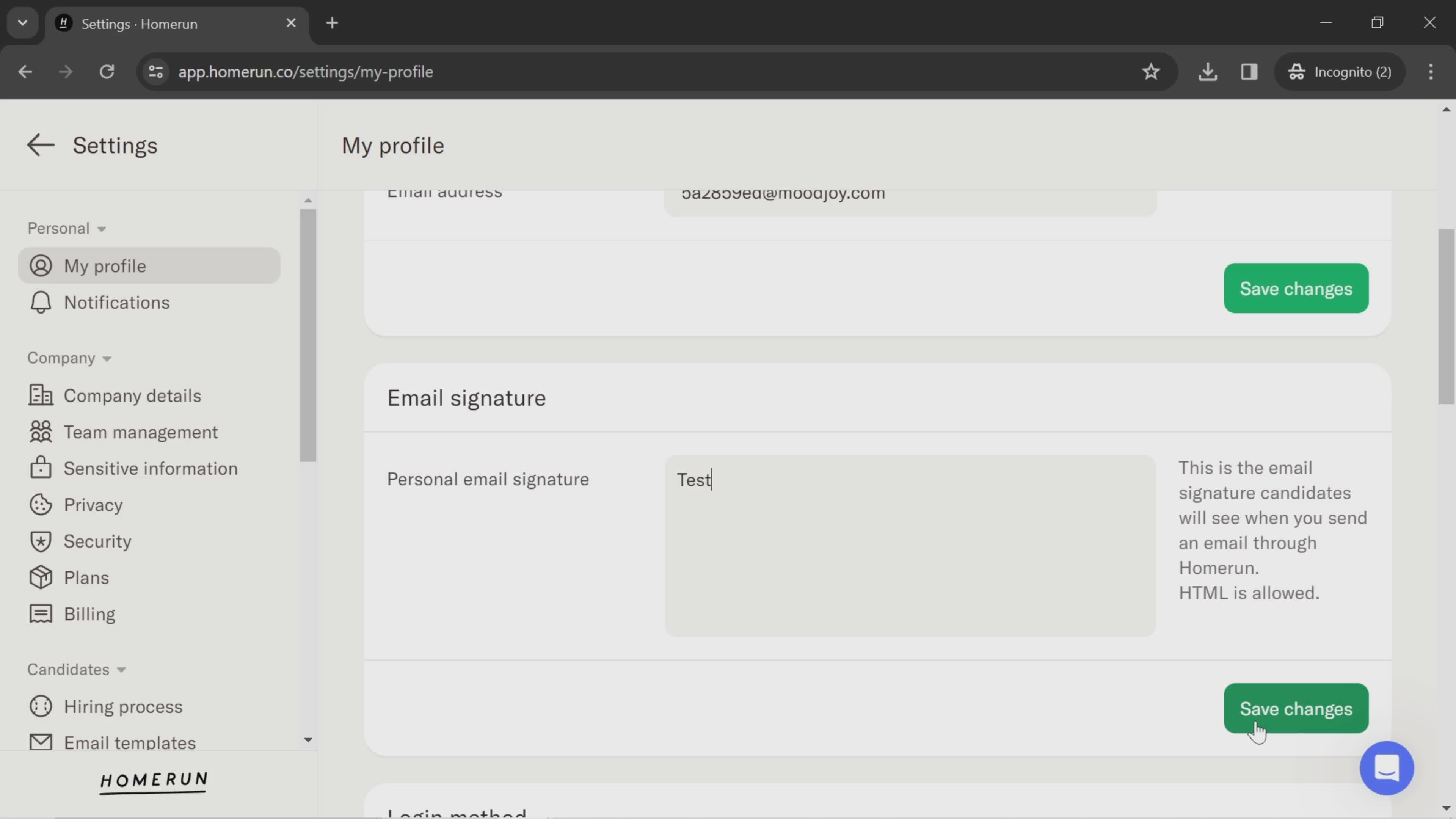Viewport: 1456px width, 819px height.
Task: Save changes for email signature
Action: (1296, 708)
